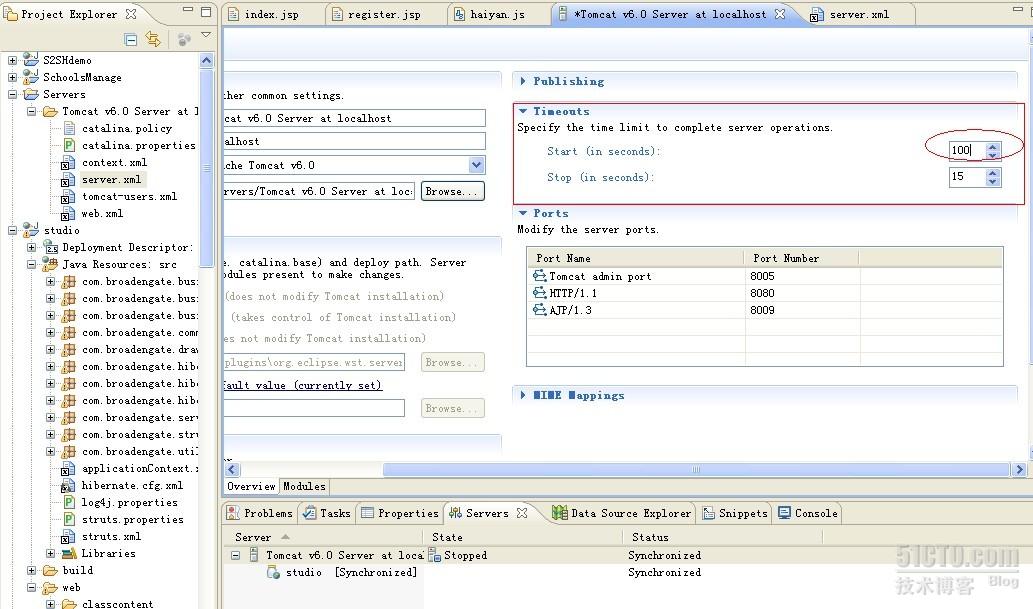The width and height of the screenshot is (1033, 609).
Task: Collapse the Servers project node
Action: (x=12, y=94)
